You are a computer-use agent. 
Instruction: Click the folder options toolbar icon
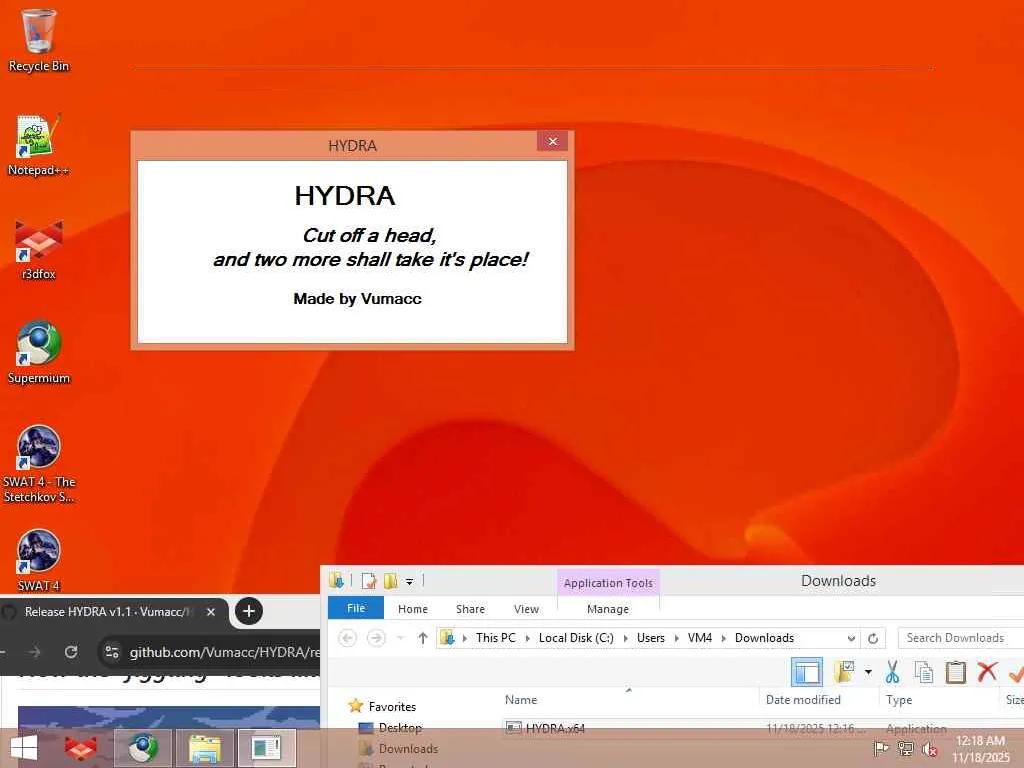click(x=844, y=671)
